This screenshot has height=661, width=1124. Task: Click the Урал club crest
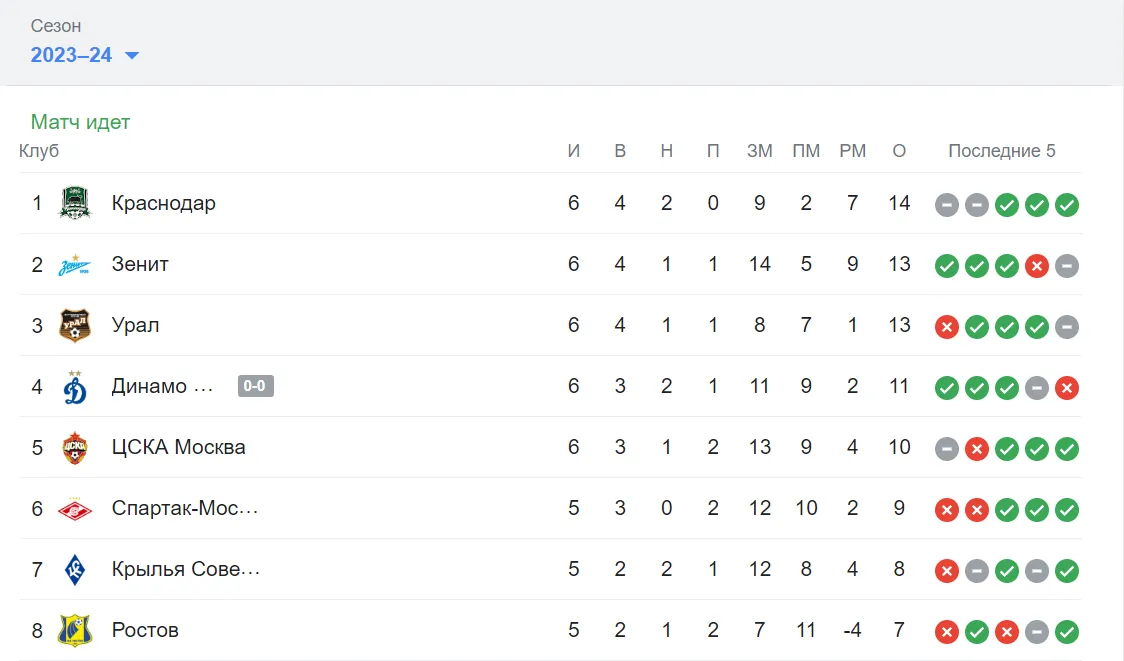[75, 325]
